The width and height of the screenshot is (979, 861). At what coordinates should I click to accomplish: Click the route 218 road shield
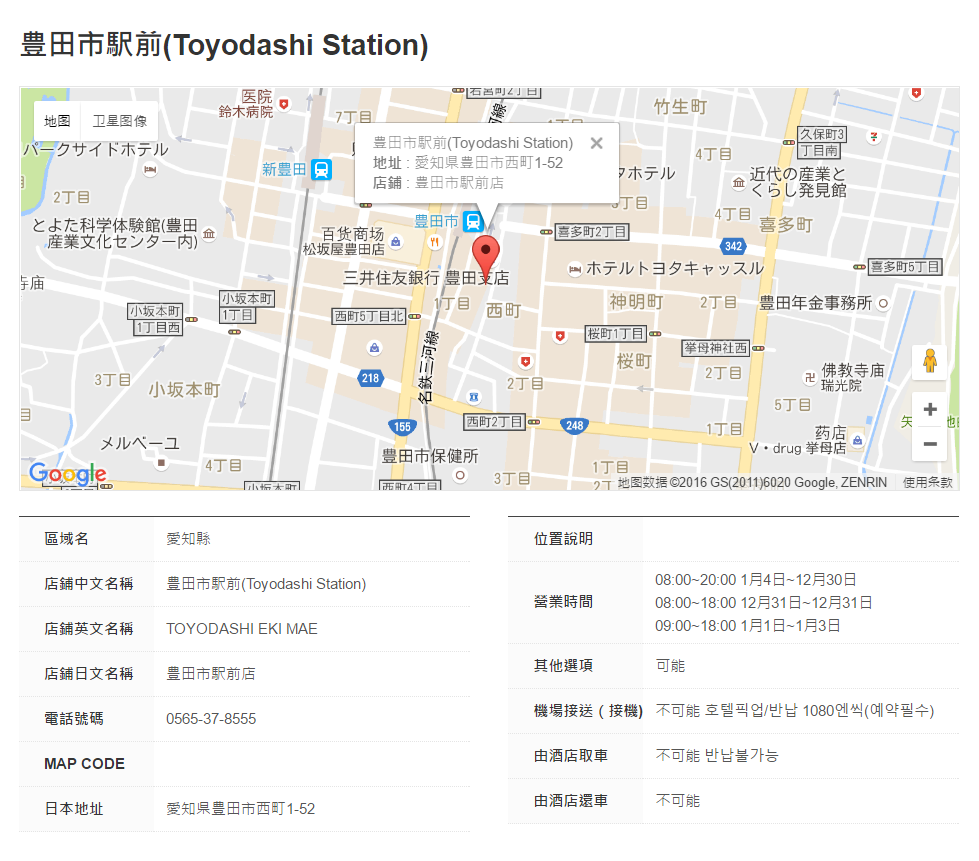[x=370, y=378]
